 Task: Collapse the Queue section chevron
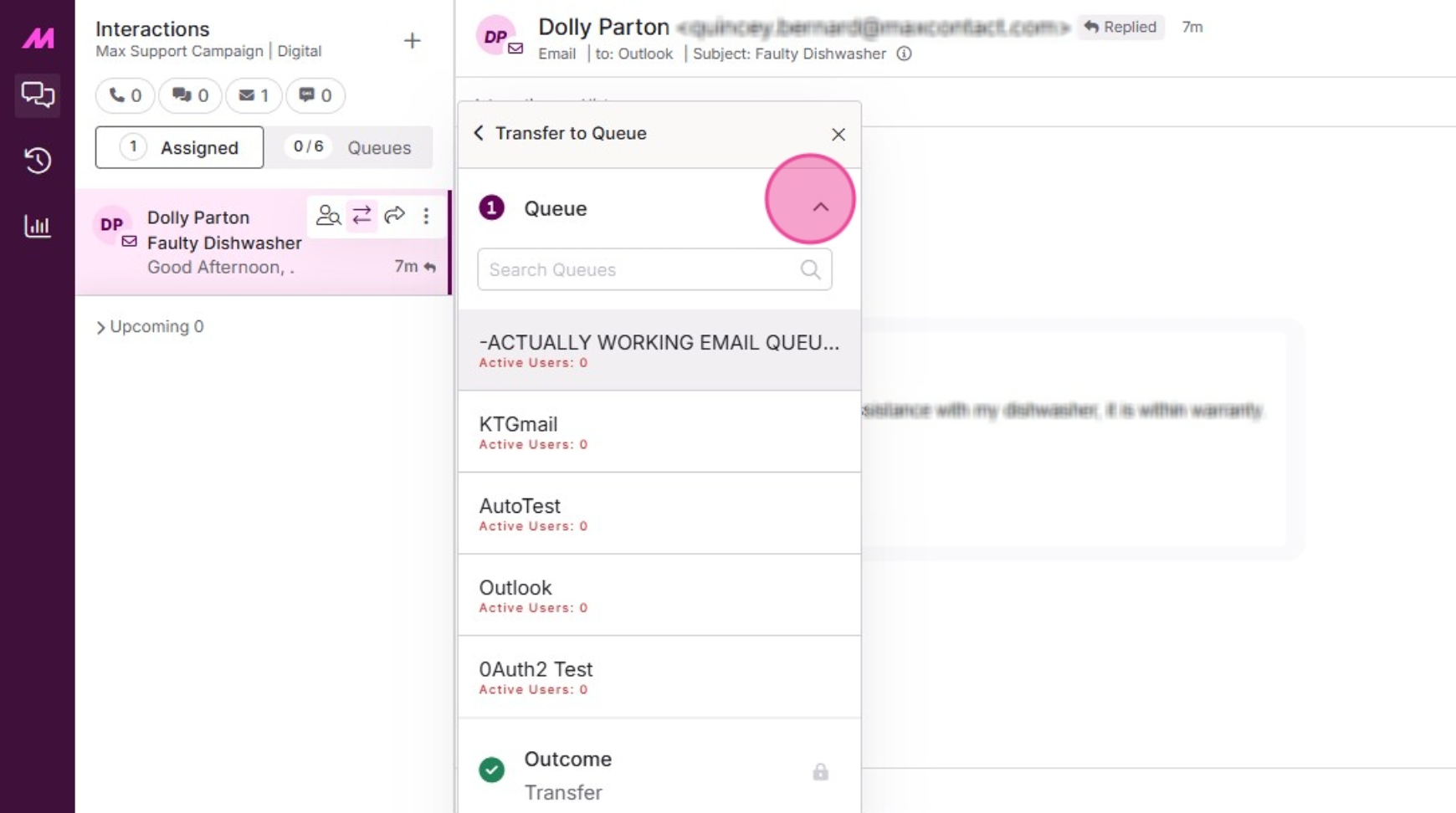[x=821, y=207]
